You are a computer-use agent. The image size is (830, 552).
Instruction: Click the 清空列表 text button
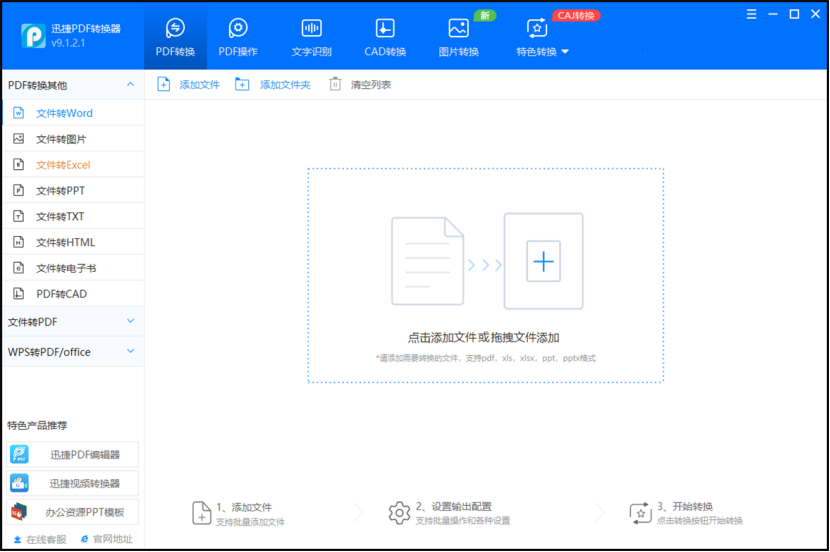click(x=371, y=85)
